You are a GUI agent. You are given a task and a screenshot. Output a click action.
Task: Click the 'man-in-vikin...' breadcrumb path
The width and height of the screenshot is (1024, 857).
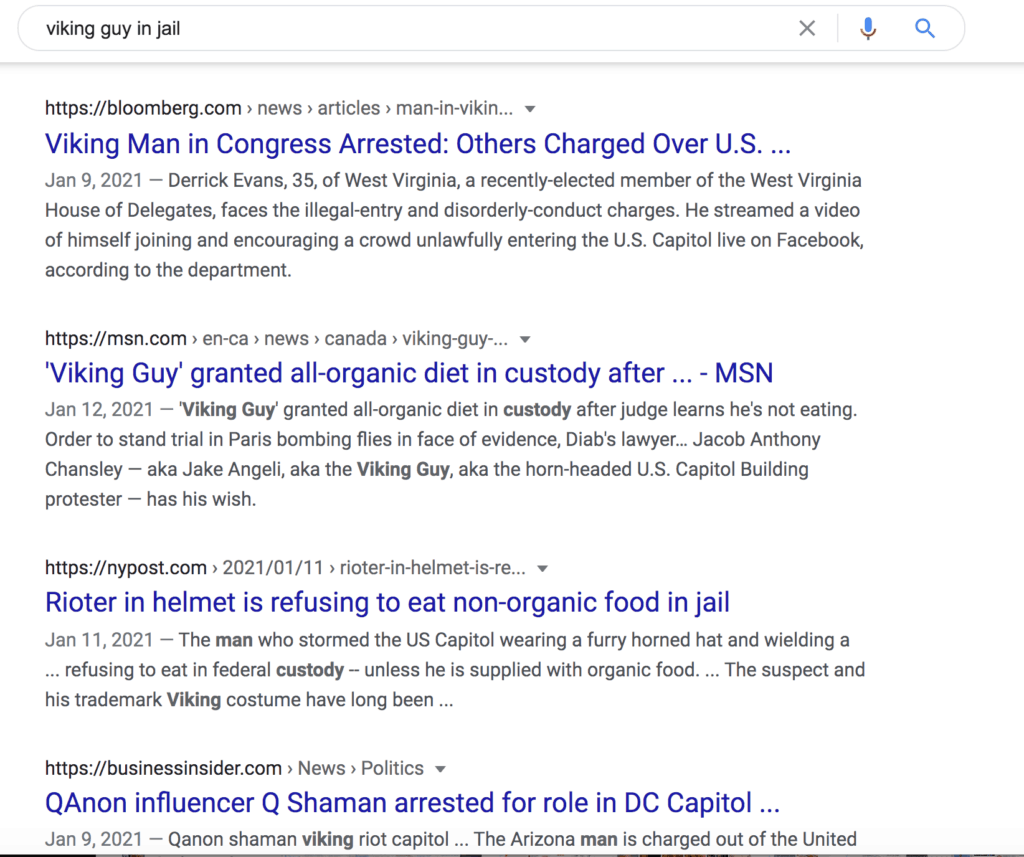(454, 108)
